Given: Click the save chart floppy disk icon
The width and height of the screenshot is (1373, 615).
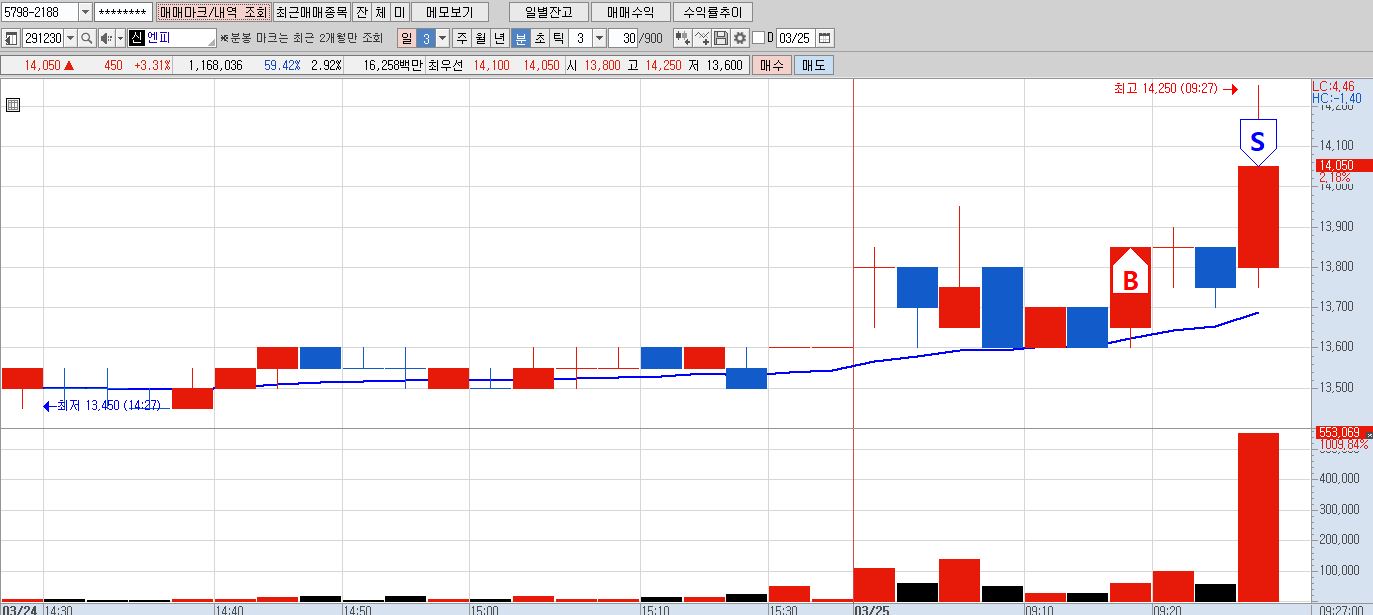Looking at the screenshot, I should click(x=721, y=38).
